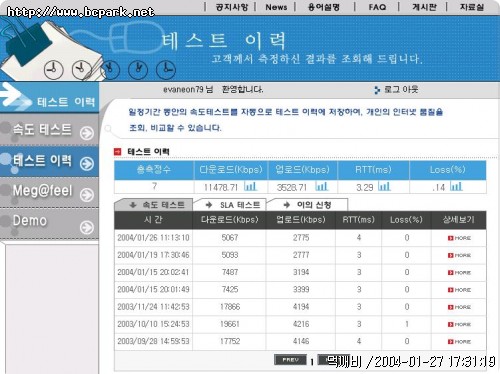Click download value 19661
The height and width of the screenshot is (374, 500).
tap(230, 324)
